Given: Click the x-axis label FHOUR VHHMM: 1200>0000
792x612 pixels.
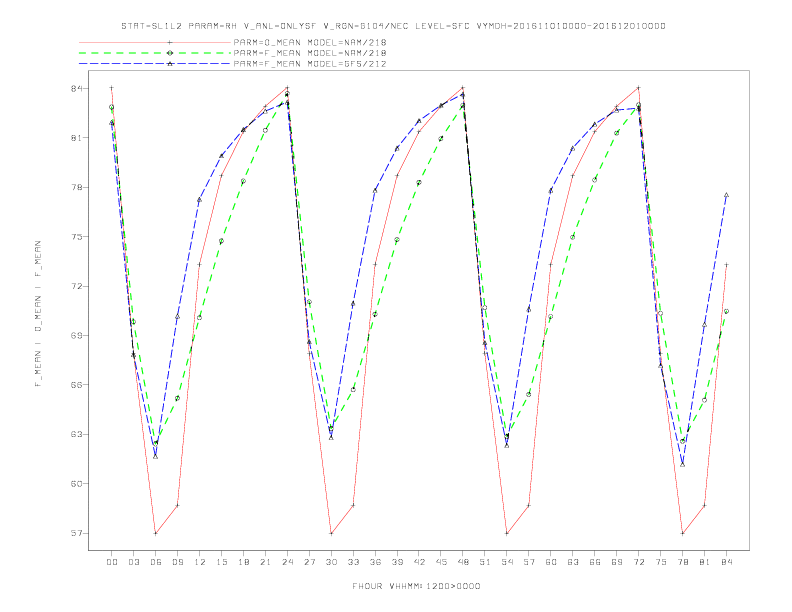Looking at the screenshot, I should (x=416, y=586).
